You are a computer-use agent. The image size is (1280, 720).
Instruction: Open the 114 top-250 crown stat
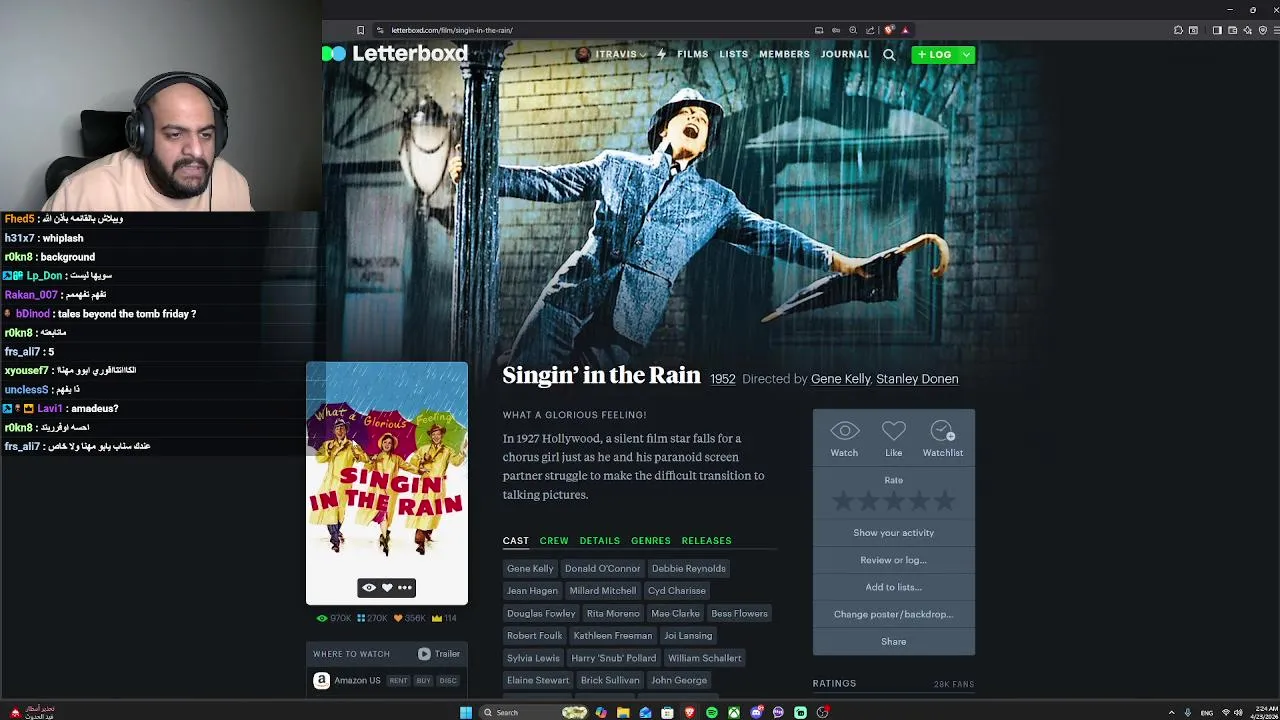[x=444, y=618]
